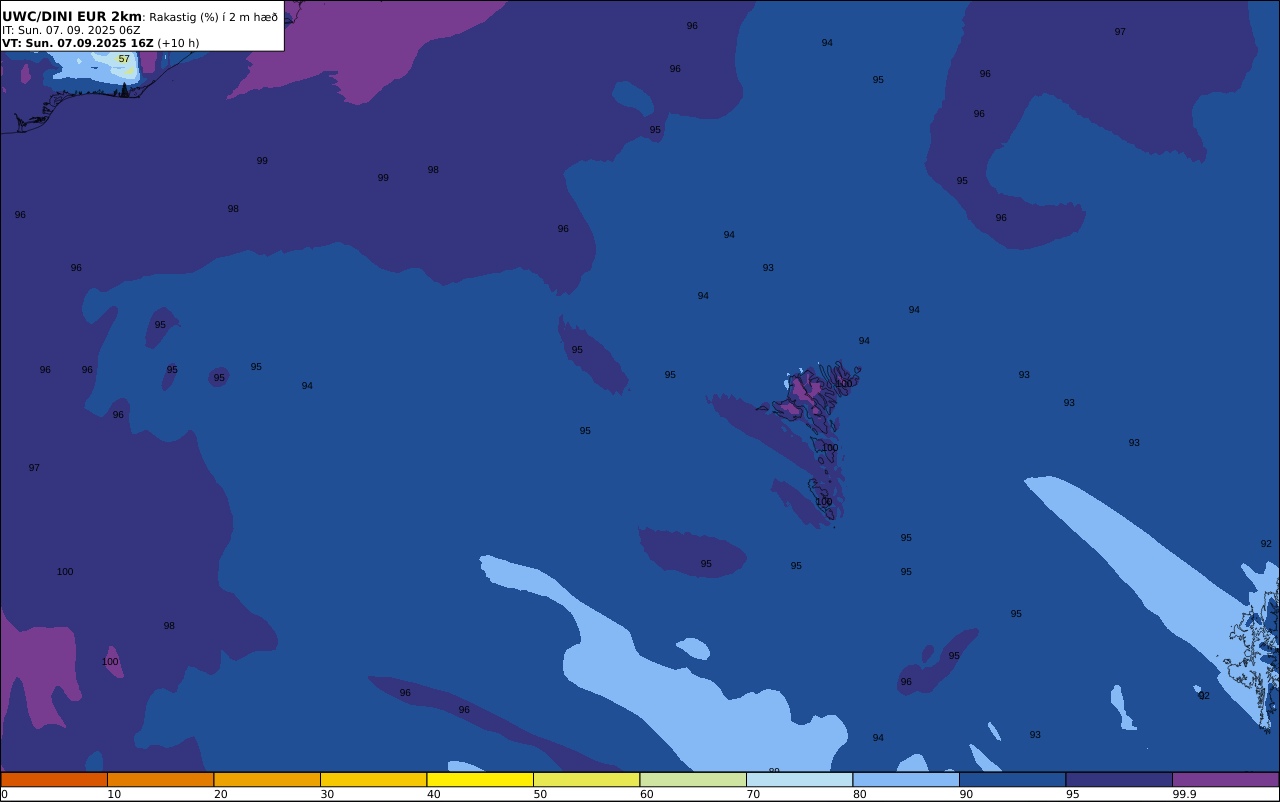This screenshot has width=1280, height=802.
Task: Click the "20" tick label on color scale
Action: [x=220, y=794]
